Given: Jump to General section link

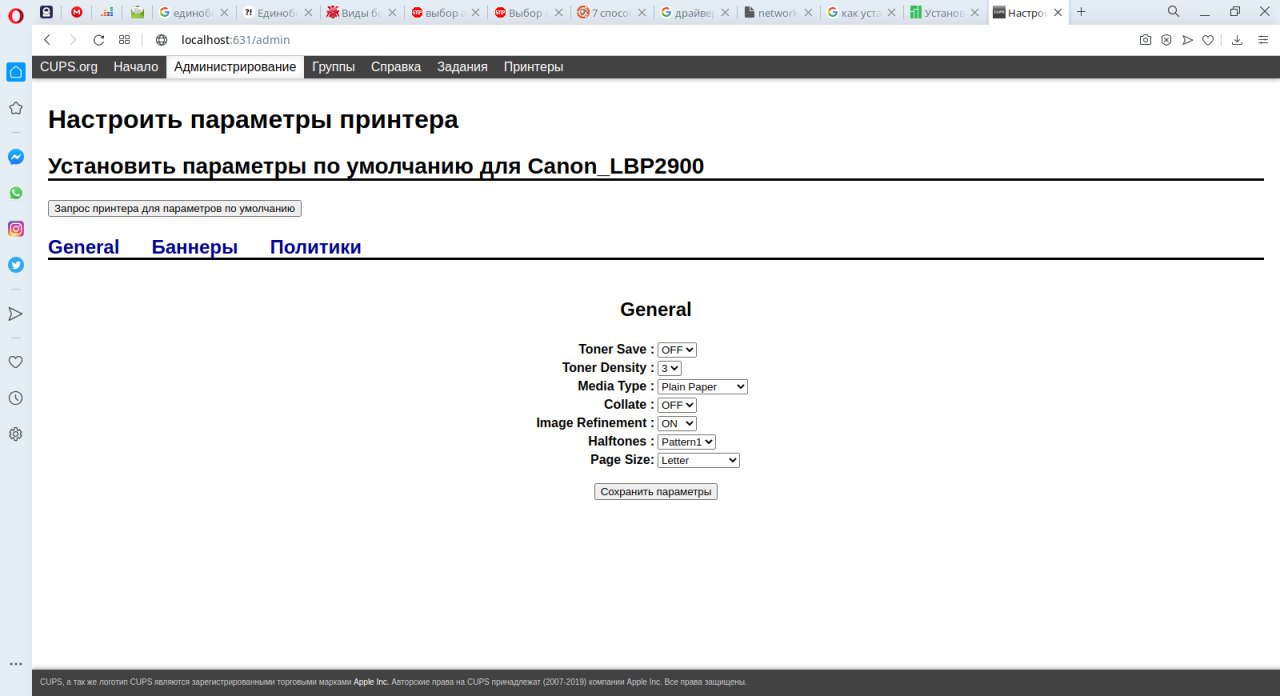Looking at the screenshot, I should pos(84,247).
